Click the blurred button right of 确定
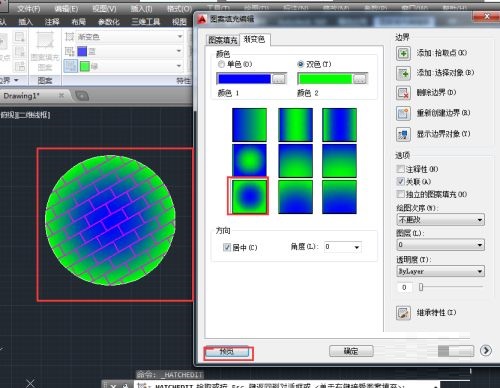 (x=456, y=351)
